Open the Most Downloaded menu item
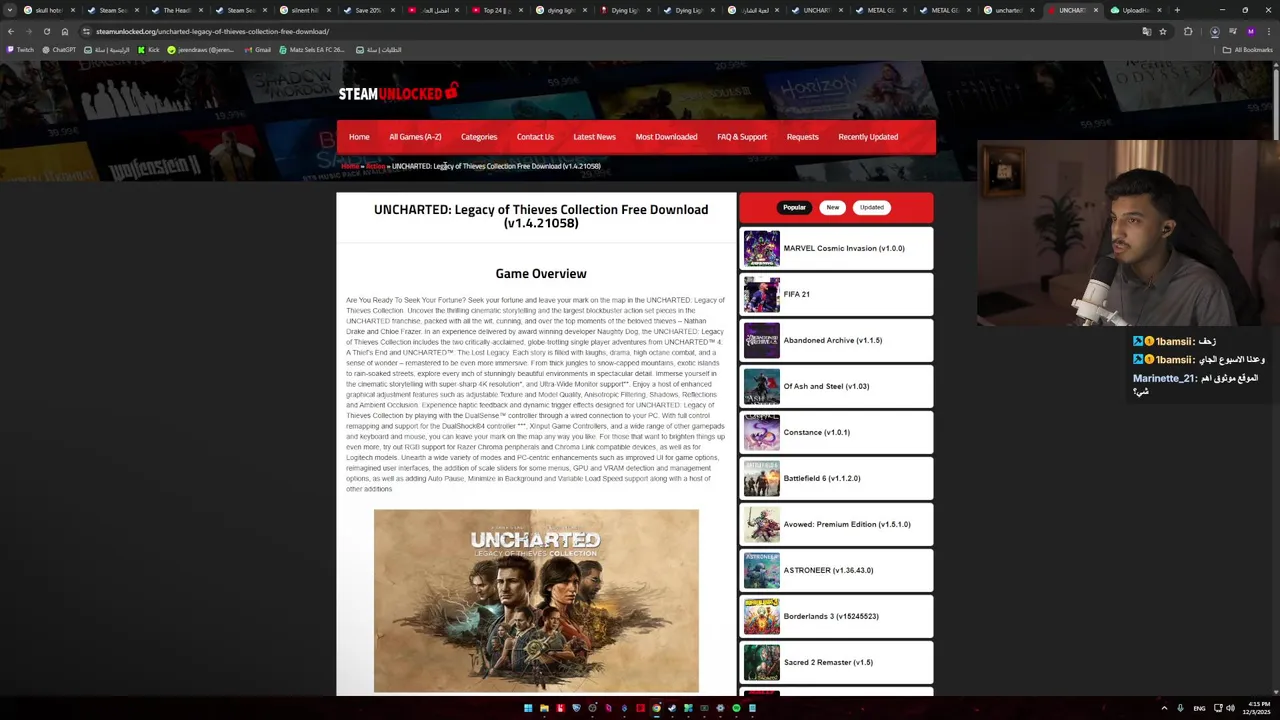 click(x=666, y=137)
